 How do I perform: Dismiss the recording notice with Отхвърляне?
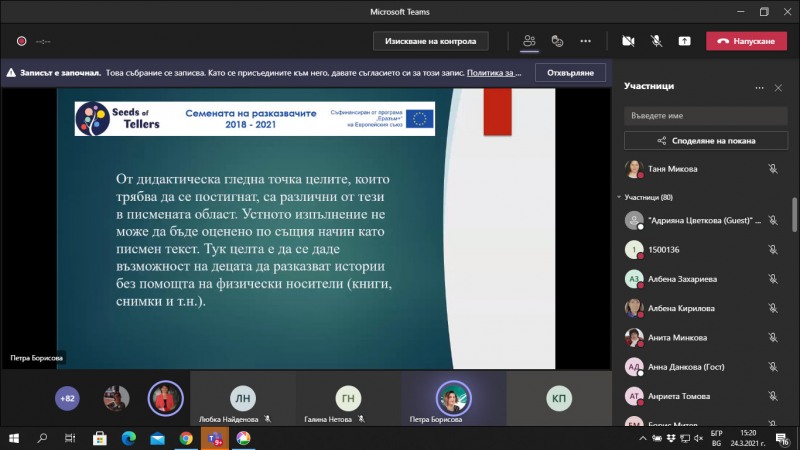pos(570,73)
